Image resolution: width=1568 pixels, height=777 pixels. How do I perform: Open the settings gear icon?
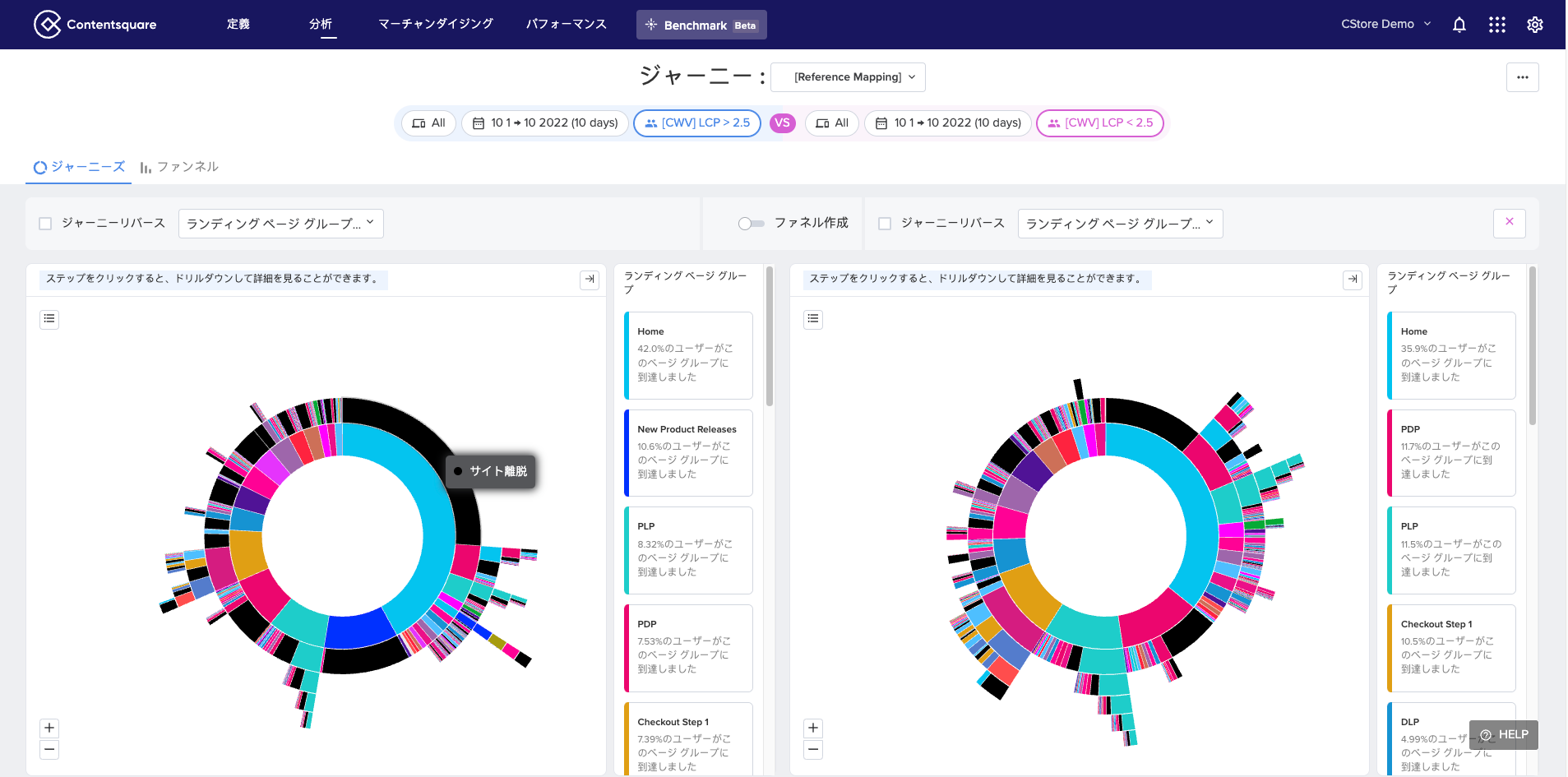[x=1534, y=25]
